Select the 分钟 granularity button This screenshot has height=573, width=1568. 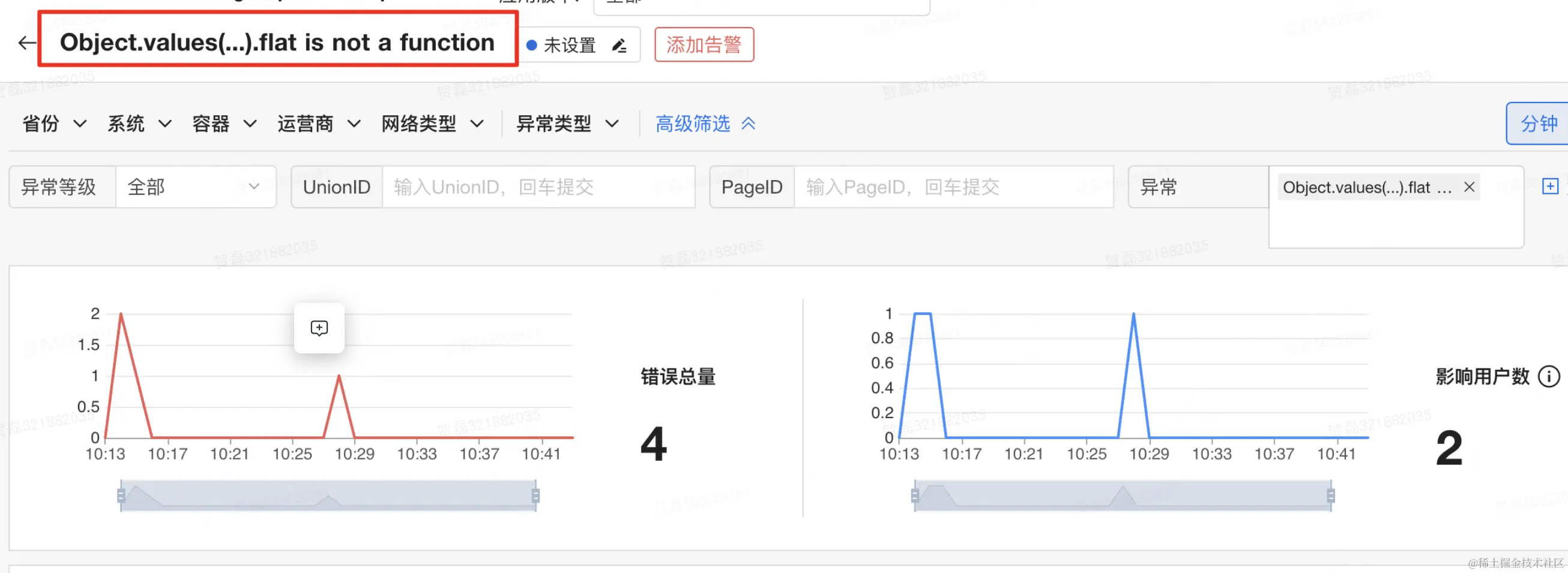(x=1538, y=124)
